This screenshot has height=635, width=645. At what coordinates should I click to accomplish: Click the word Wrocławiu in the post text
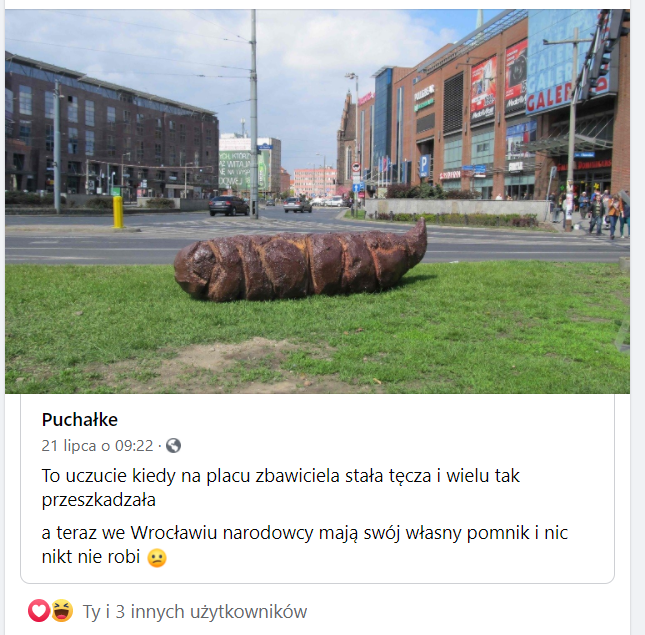tap(174, 533)
